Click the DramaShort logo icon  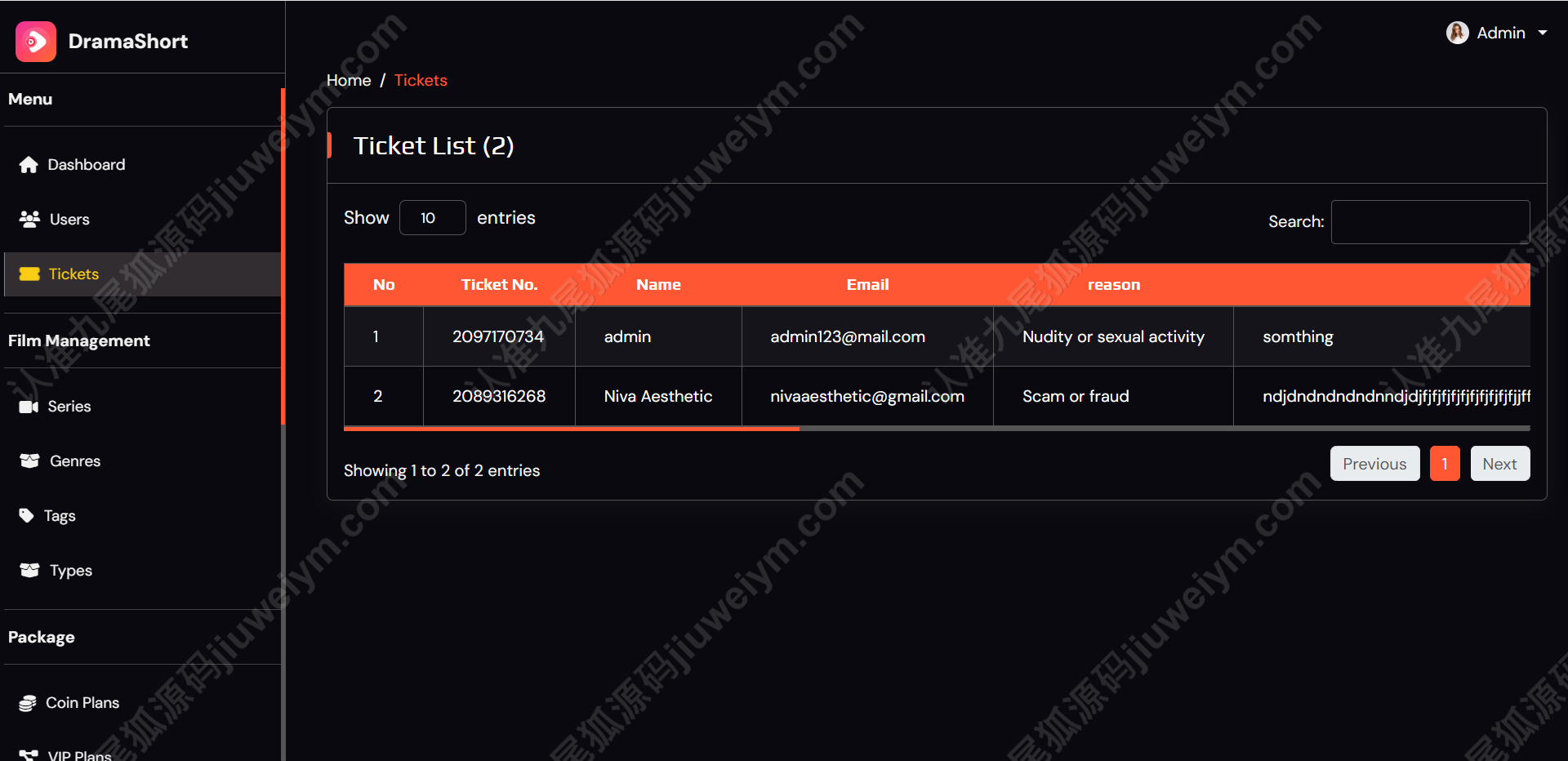(x=36, y=42)
